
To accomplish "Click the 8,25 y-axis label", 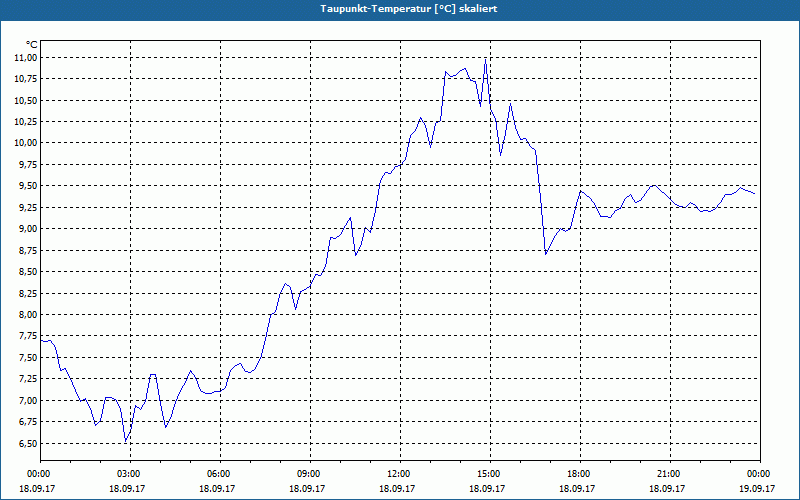I will (28, 293).
